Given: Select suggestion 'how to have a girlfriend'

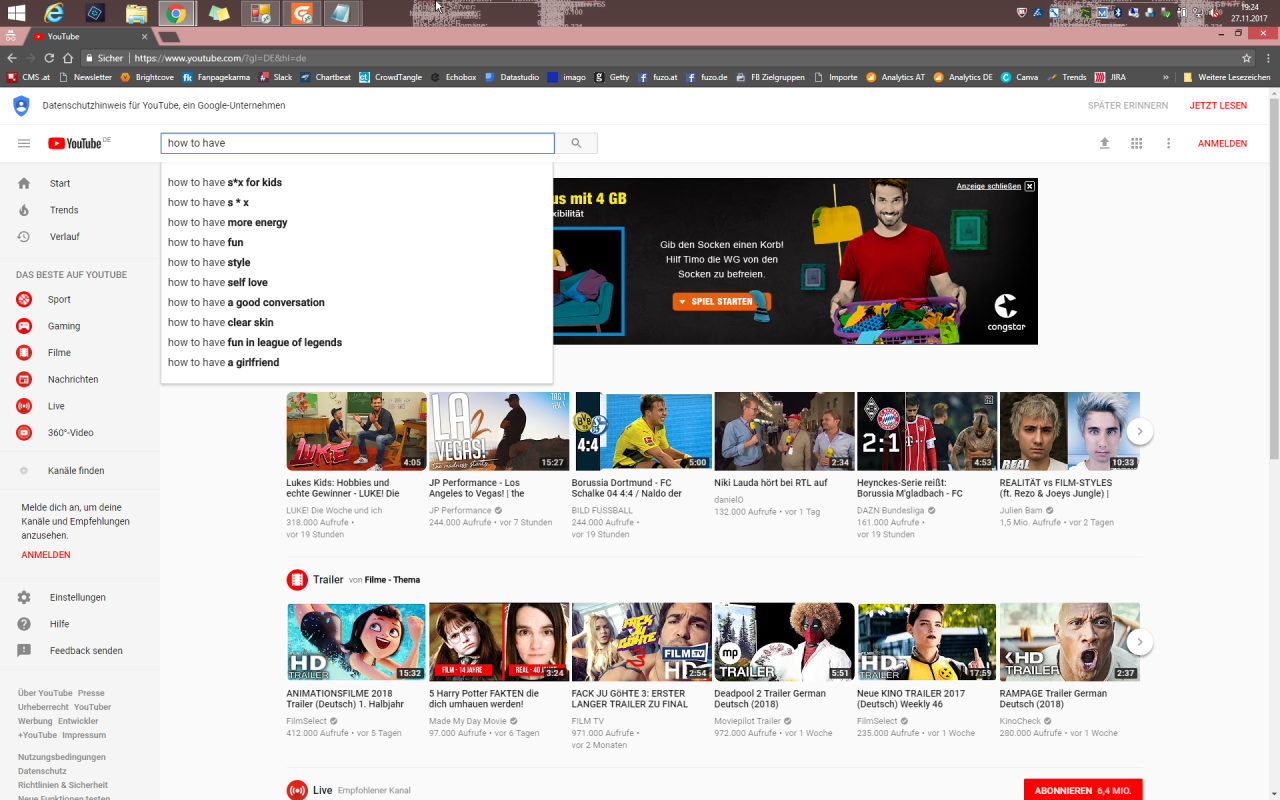Looking at the screenshot, I should coord(357,362).
